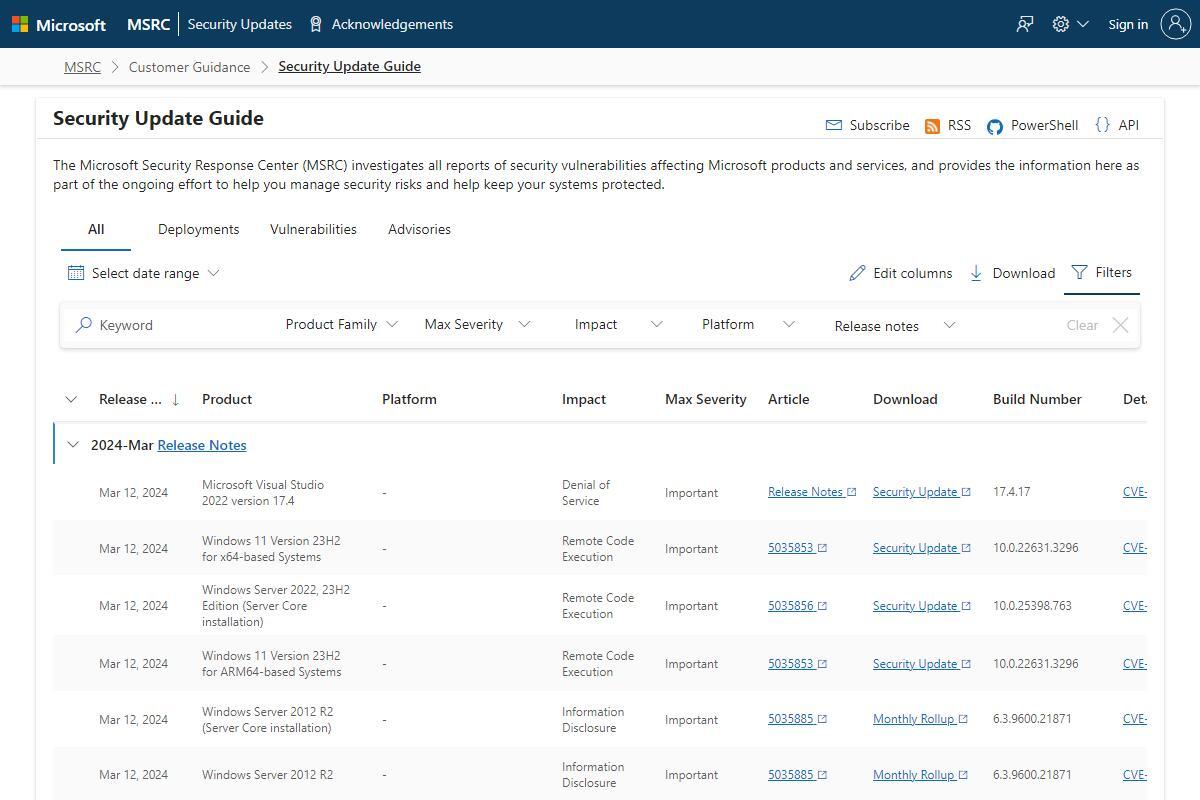Image resolution: width=1200 pixels, height=800 pixels.
Task: Open the Release notes filter dropdown
Action: (x=895, y=325)
